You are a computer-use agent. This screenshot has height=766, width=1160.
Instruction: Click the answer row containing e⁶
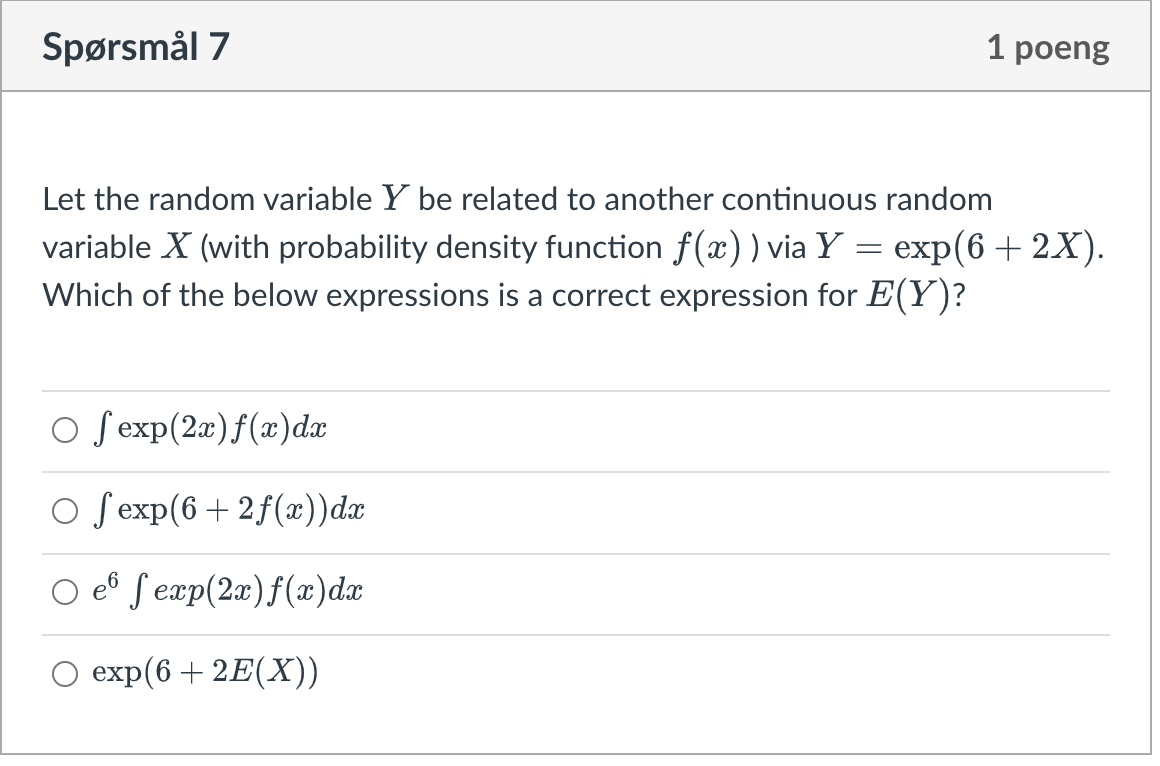tap(400, 592)
